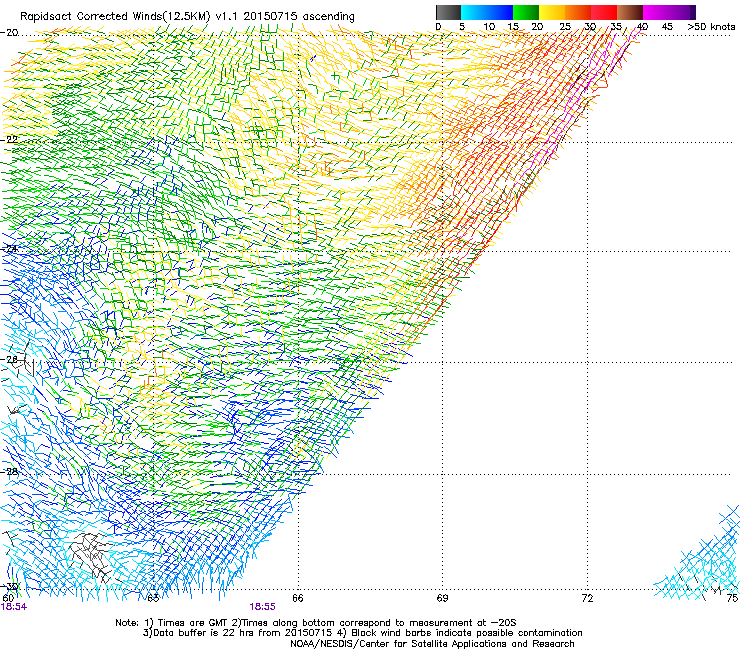Click the '72' longitude axis label

[x=587, y=598]
